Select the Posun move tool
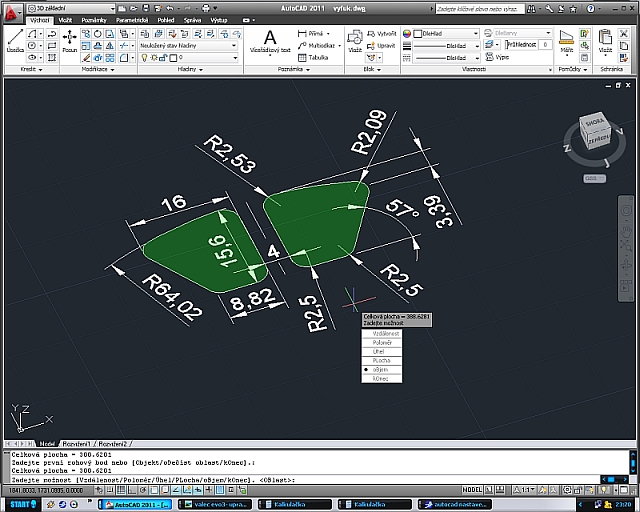The width and height of the screenshot is (640, 512). click(x=70, y=41)
